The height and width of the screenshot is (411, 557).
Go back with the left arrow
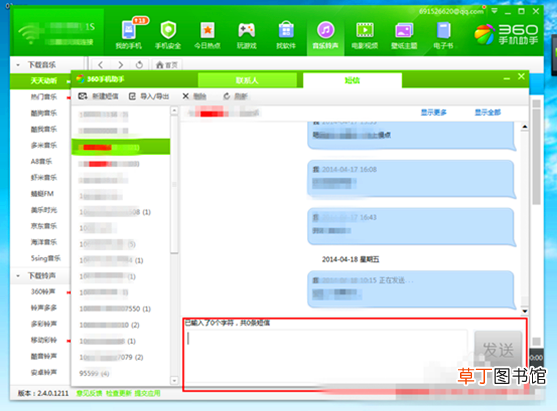coord(101,65)
